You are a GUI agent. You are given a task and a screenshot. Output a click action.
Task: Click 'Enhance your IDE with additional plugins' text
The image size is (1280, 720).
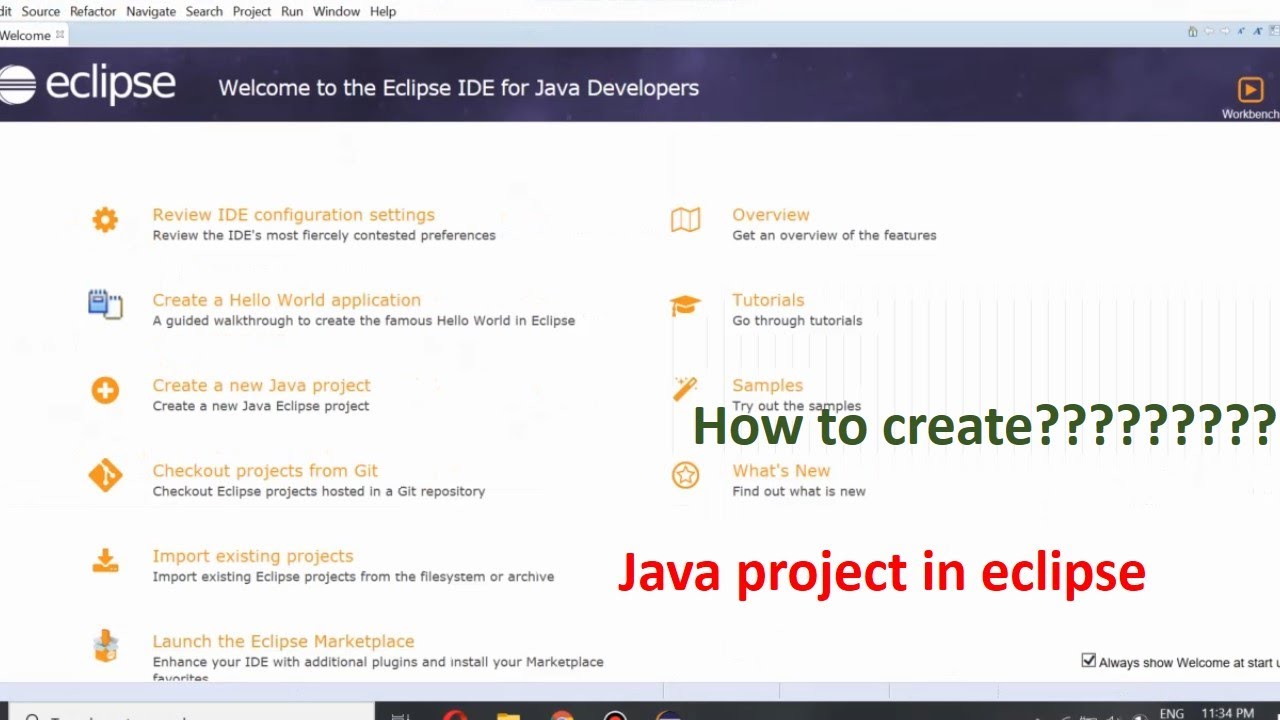(x=378, y=662)
